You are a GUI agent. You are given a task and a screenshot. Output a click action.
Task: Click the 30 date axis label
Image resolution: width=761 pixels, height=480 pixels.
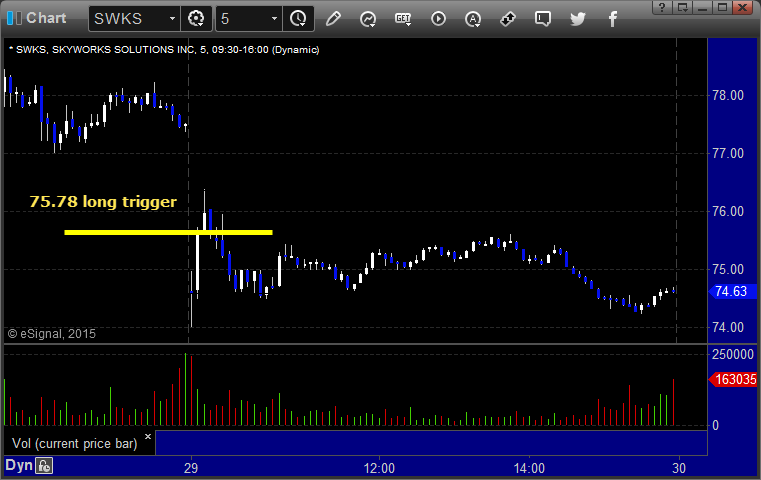click(679, 468)
